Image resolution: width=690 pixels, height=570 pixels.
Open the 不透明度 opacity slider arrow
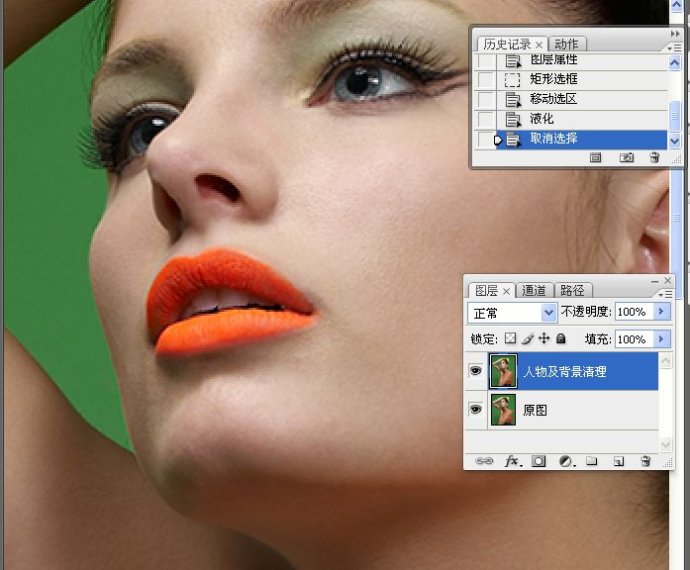point(661,312)
